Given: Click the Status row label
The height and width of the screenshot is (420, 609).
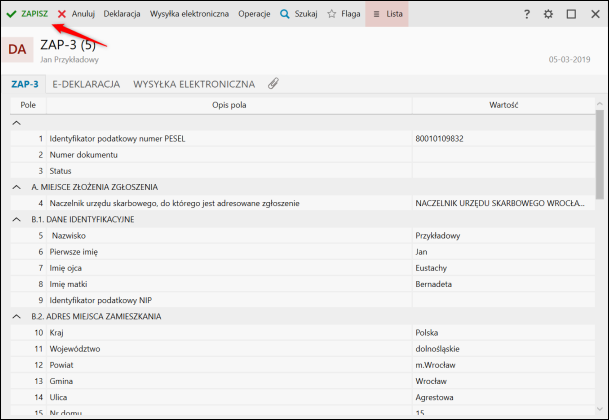Looking at the screenshot, I should (60, 171).
